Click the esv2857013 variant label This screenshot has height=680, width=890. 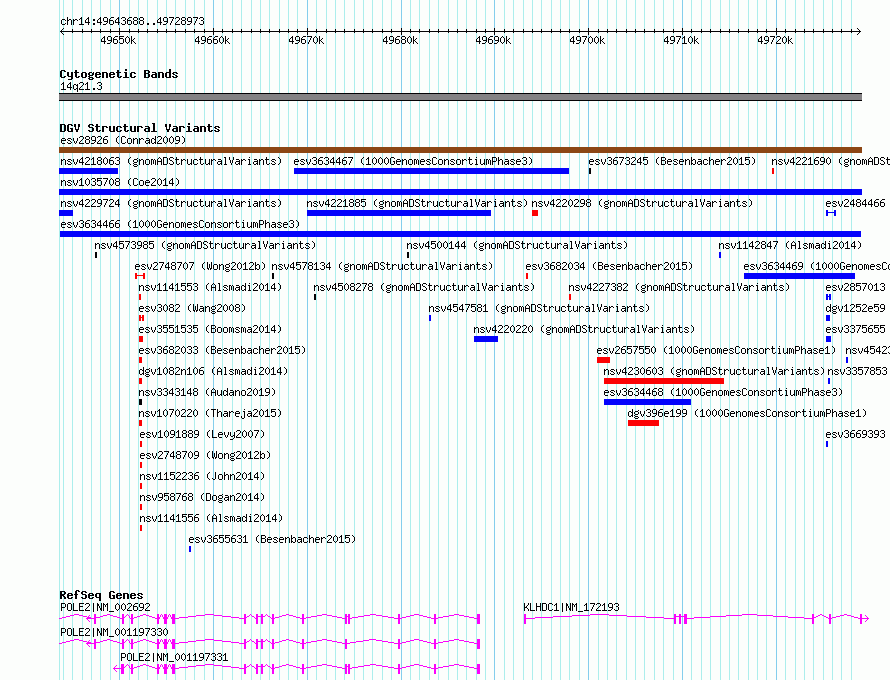(855, 287)
